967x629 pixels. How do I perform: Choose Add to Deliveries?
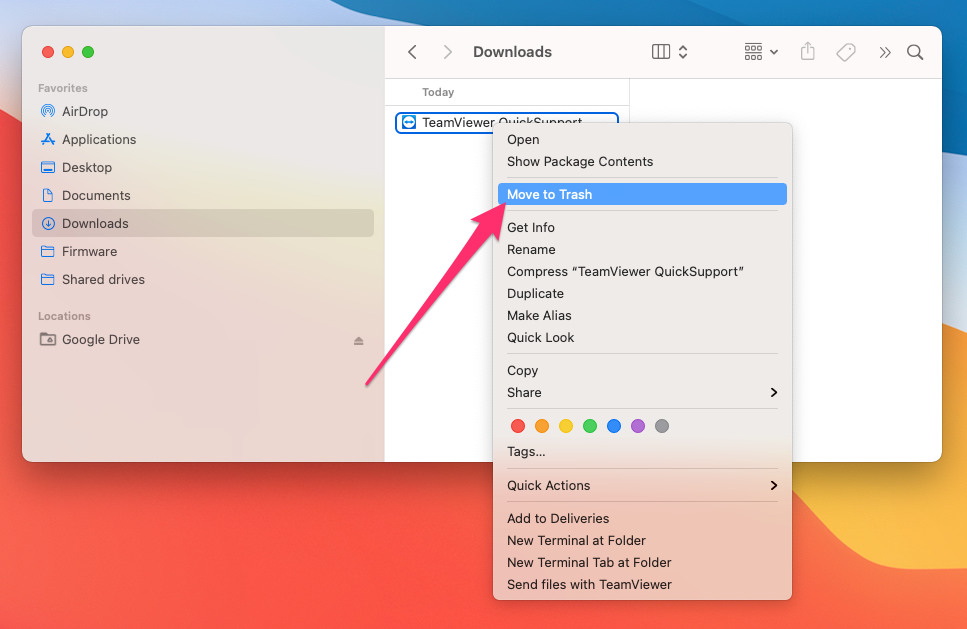coord(642,519)
